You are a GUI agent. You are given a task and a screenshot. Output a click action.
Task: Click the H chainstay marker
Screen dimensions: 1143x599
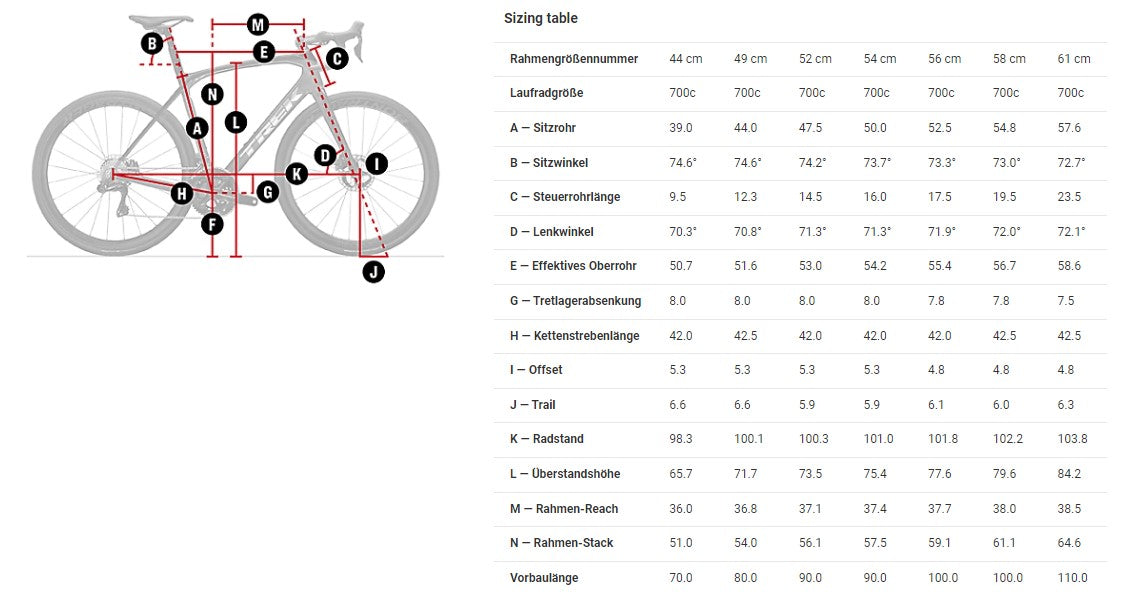pos(181,193)
